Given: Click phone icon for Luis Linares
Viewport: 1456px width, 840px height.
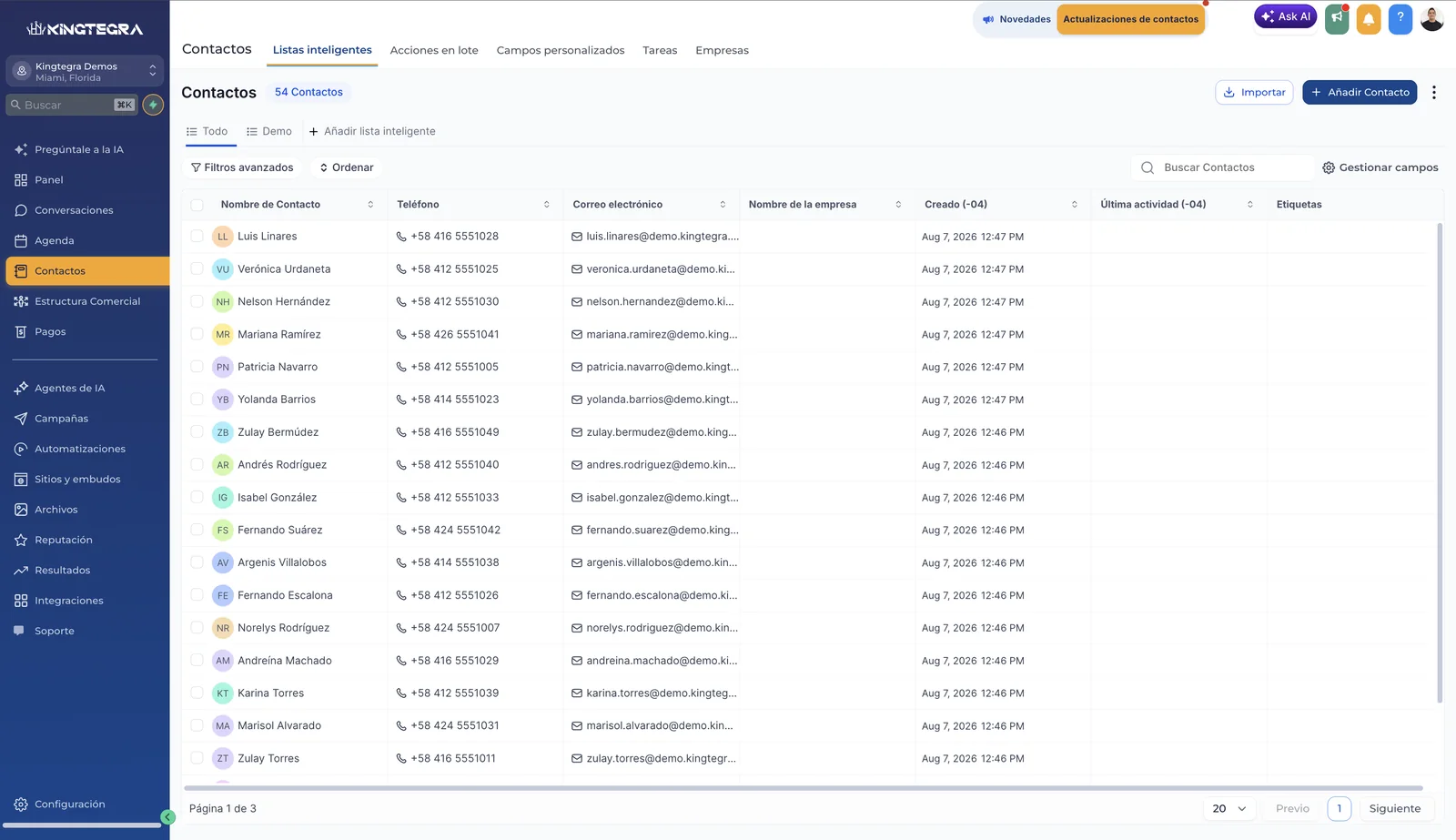Looking at the screenshot, I should pyautogui.click(x=401, y=237).
